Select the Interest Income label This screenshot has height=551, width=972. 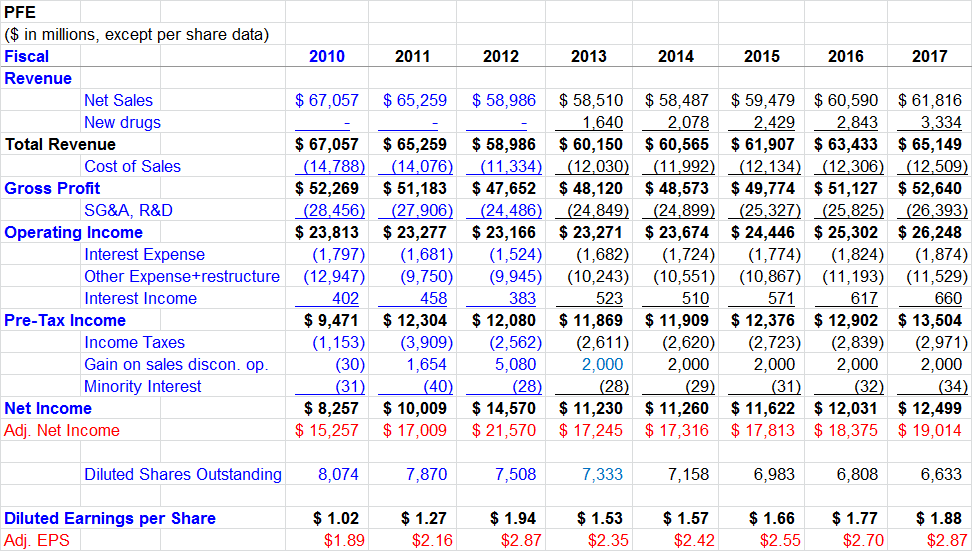140,299
